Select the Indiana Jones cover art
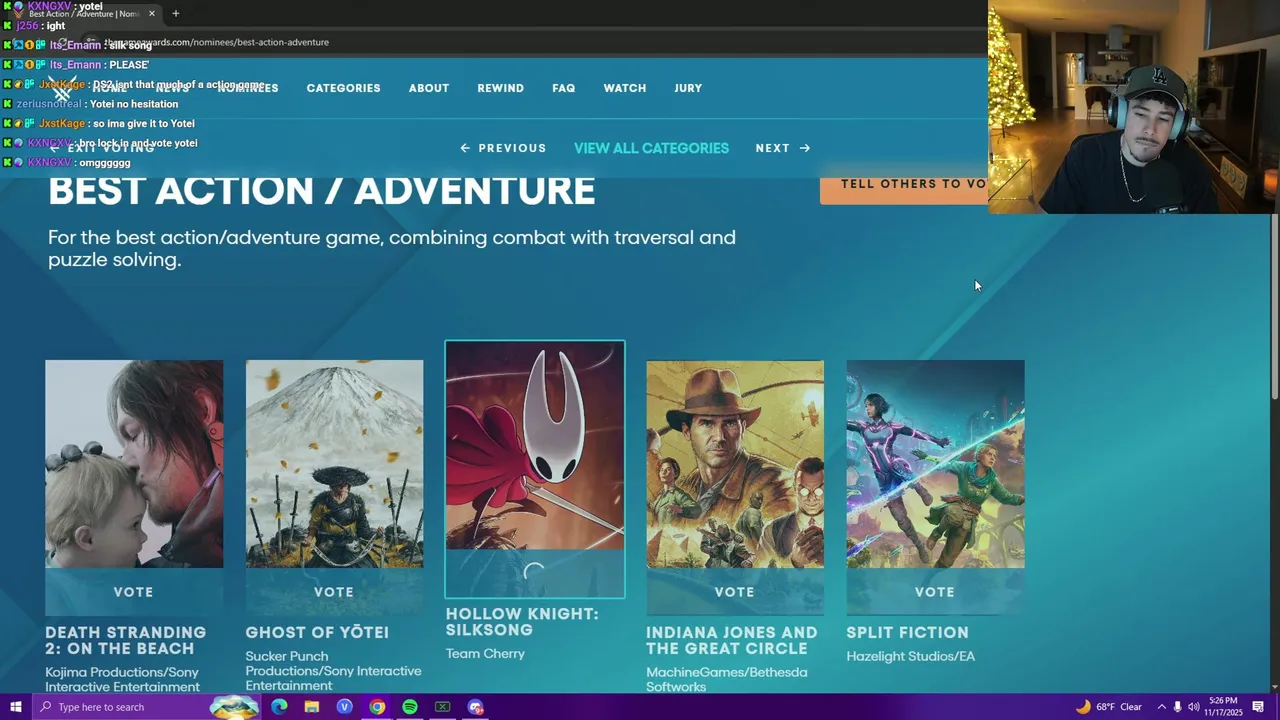 click(735, 464)
